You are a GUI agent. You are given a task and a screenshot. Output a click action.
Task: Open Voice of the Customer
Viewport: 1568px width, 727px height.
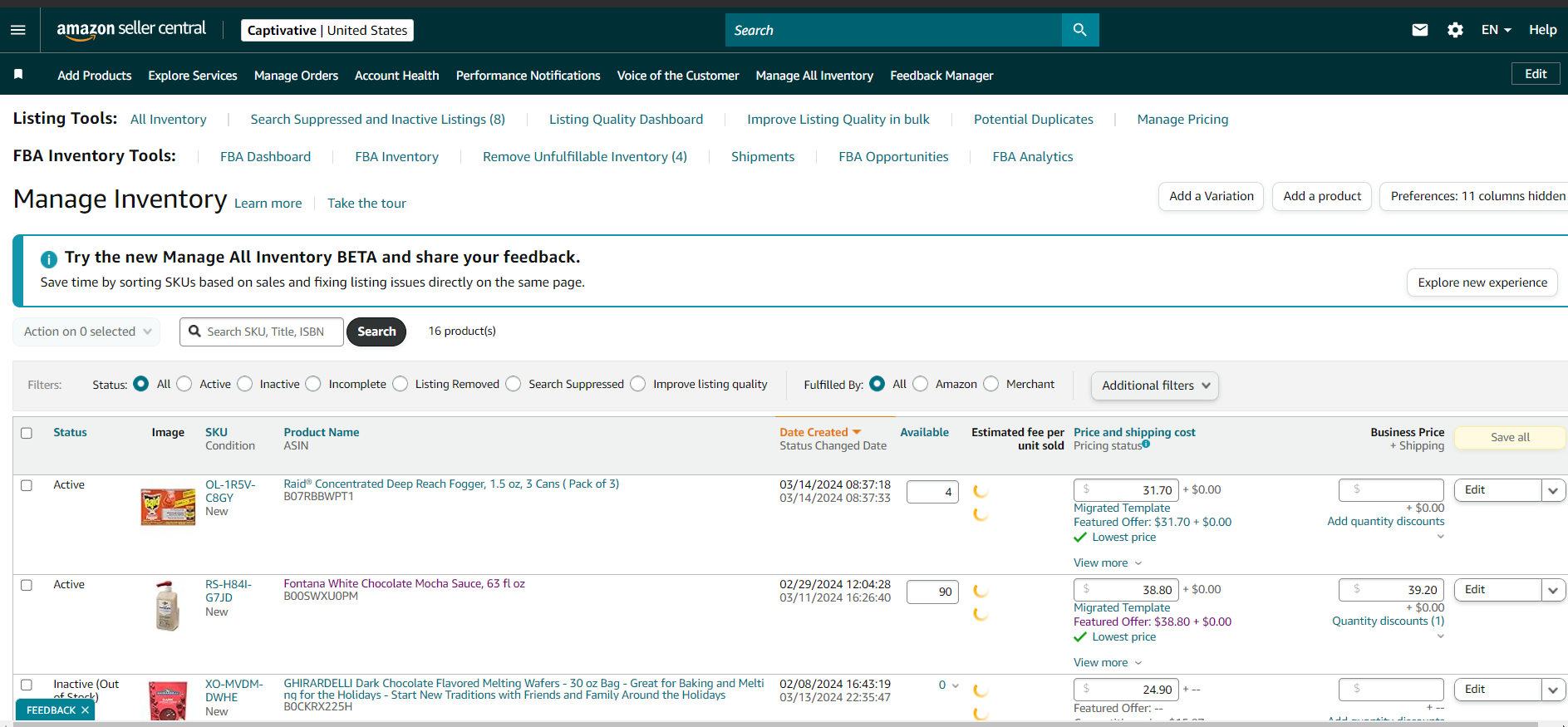tap(678, 76)
